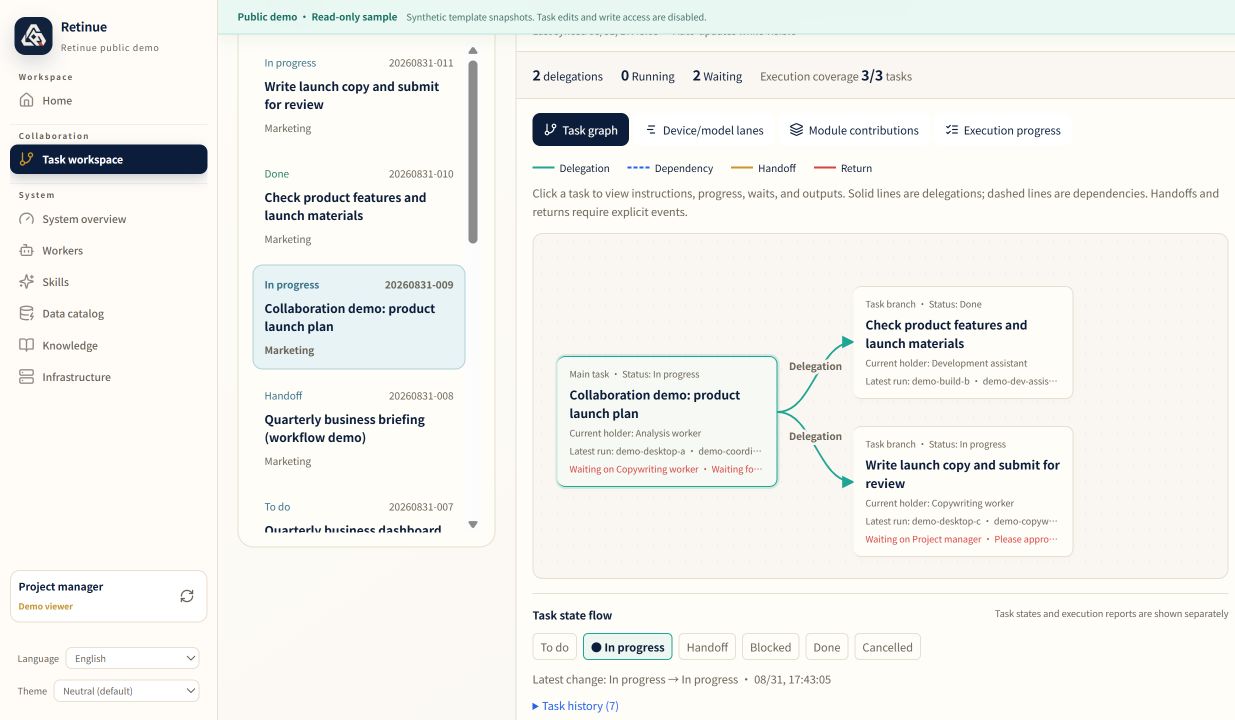Select task 20260831-009 Collaboration demo
Screen dimensions: 1235x720
click(x=359, y=317)
